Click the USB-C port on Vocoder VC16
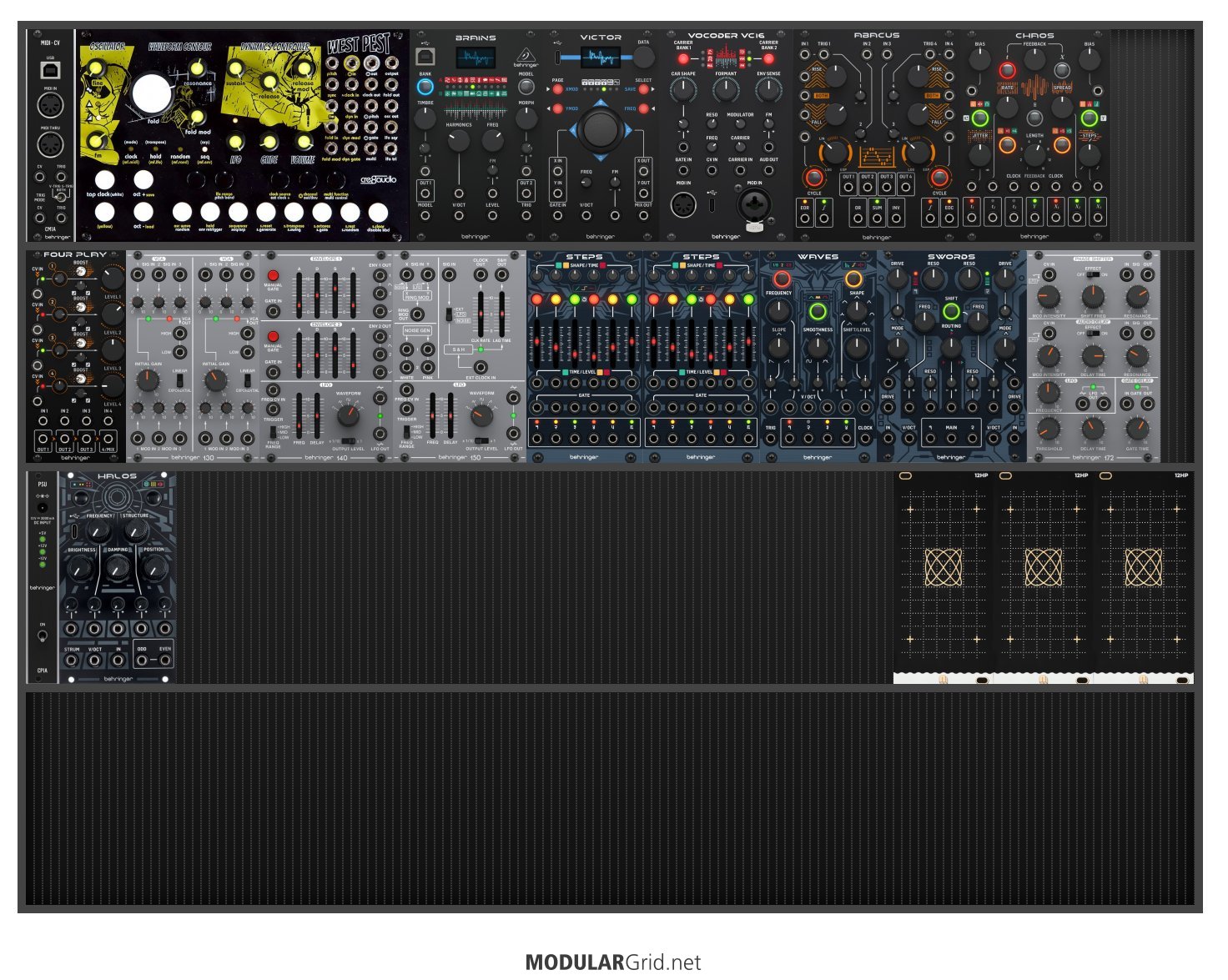The height and width of the screenshot is (980, 1228). [x=712, y=205]
